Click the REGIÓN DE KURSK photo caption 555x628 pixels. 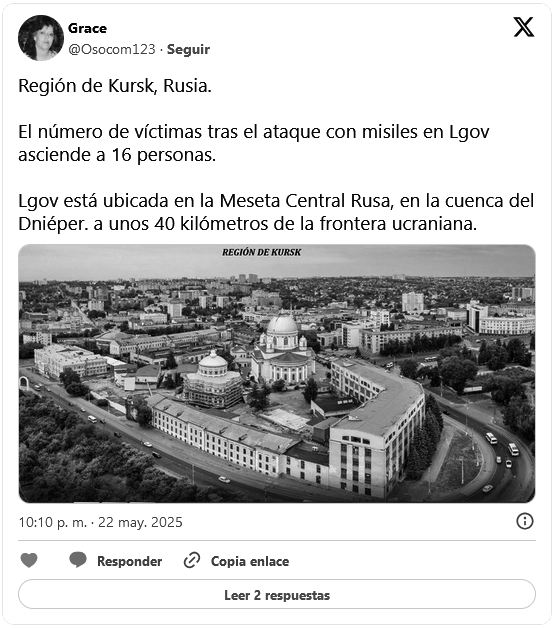261,252
